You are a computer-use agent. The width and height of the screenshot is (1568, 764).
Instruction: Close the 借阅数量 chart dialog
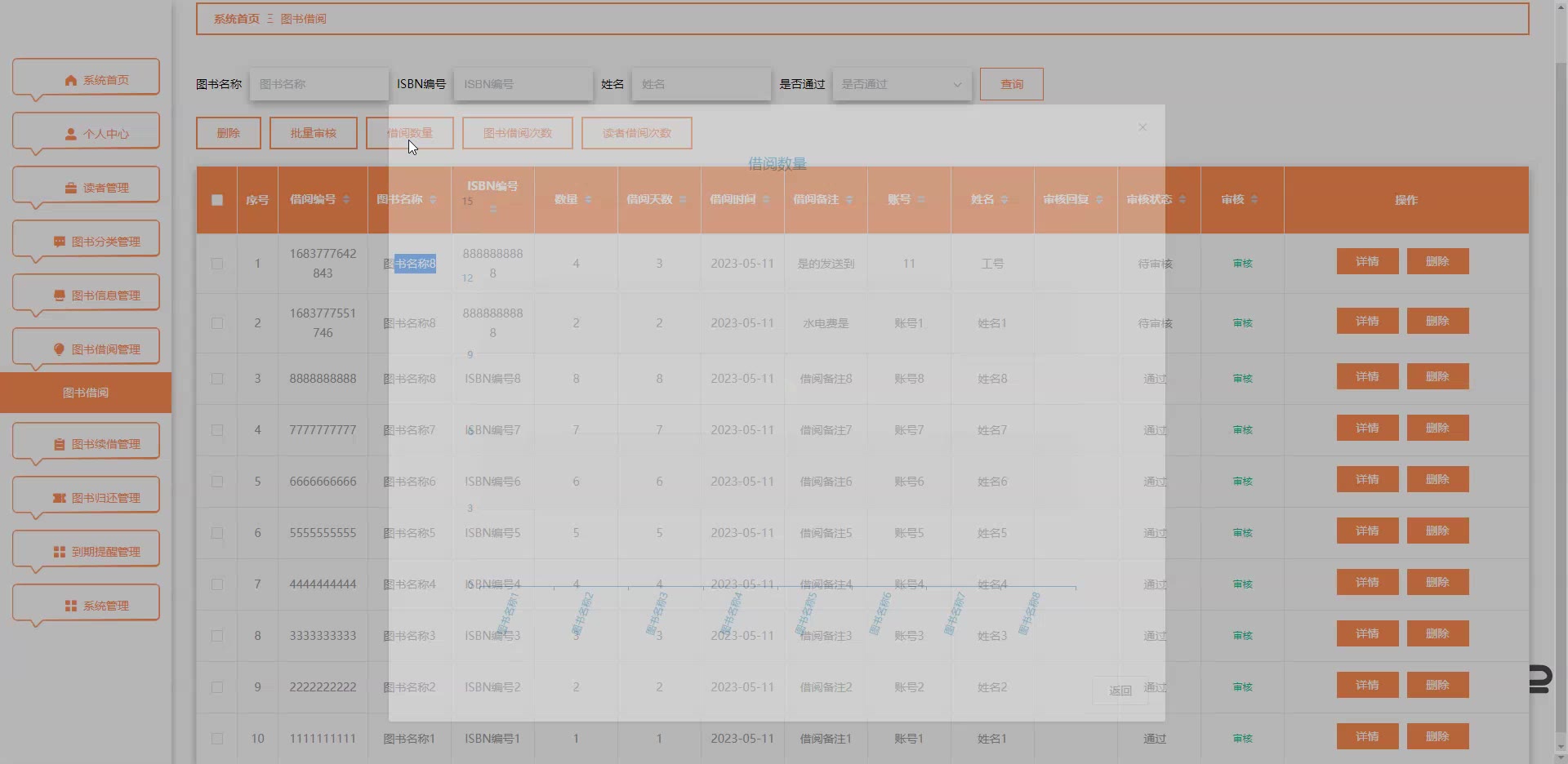[x=1143, y=127]
